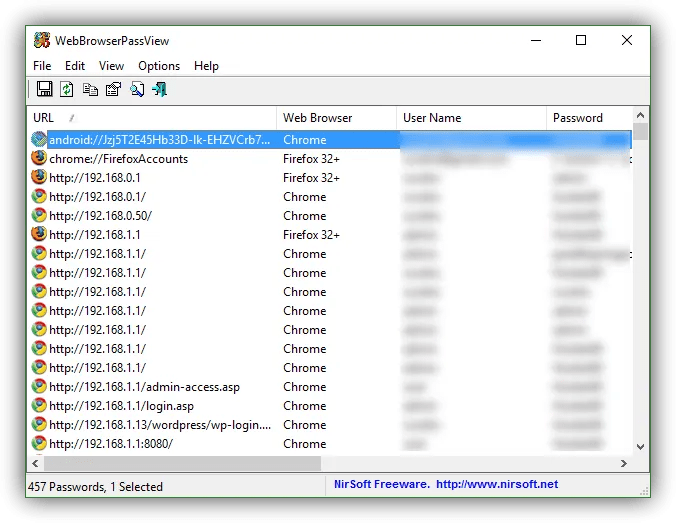Sort by the User Name column header

[471, 118]
